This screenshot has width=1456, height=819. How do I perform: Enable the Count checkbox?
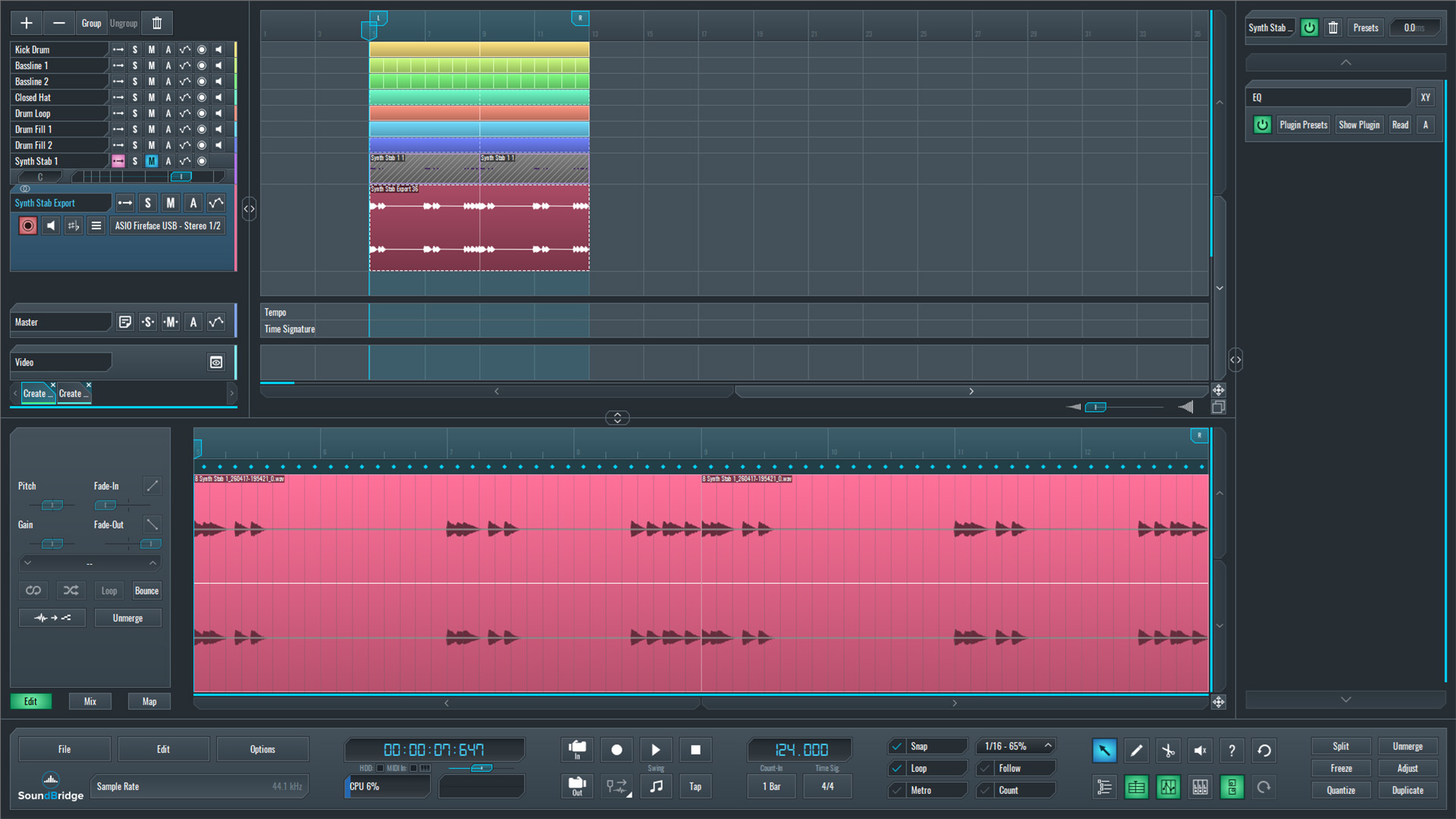(x=986, y=790)
